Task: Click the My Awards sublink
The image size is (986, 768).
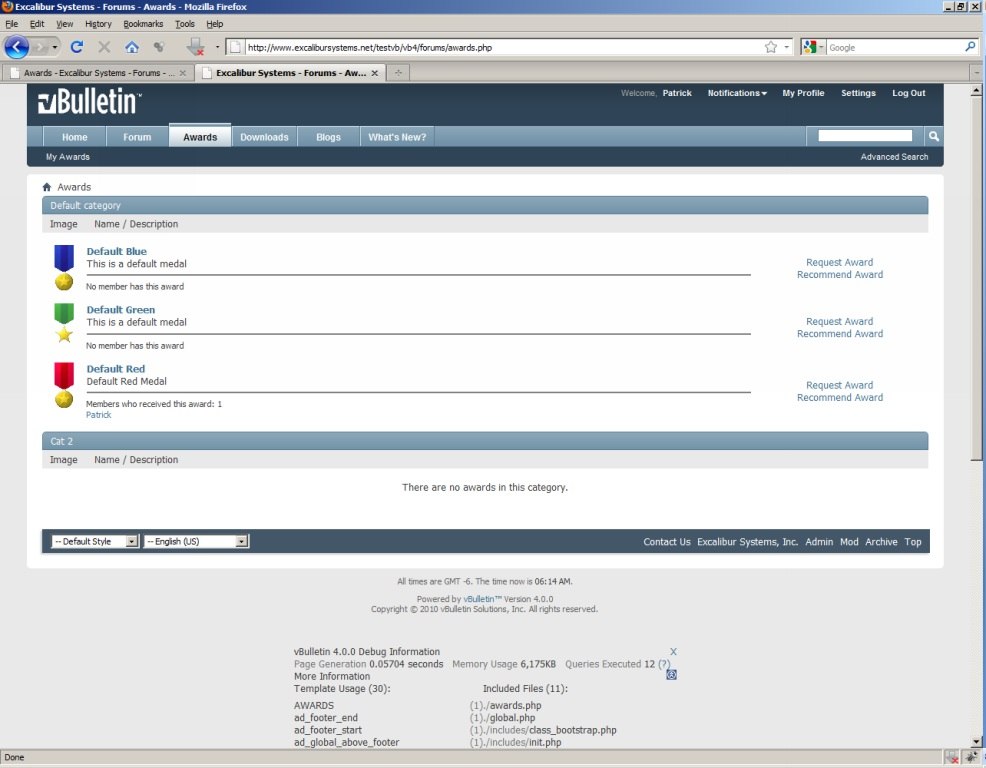Action: click(x=68, y=157)
